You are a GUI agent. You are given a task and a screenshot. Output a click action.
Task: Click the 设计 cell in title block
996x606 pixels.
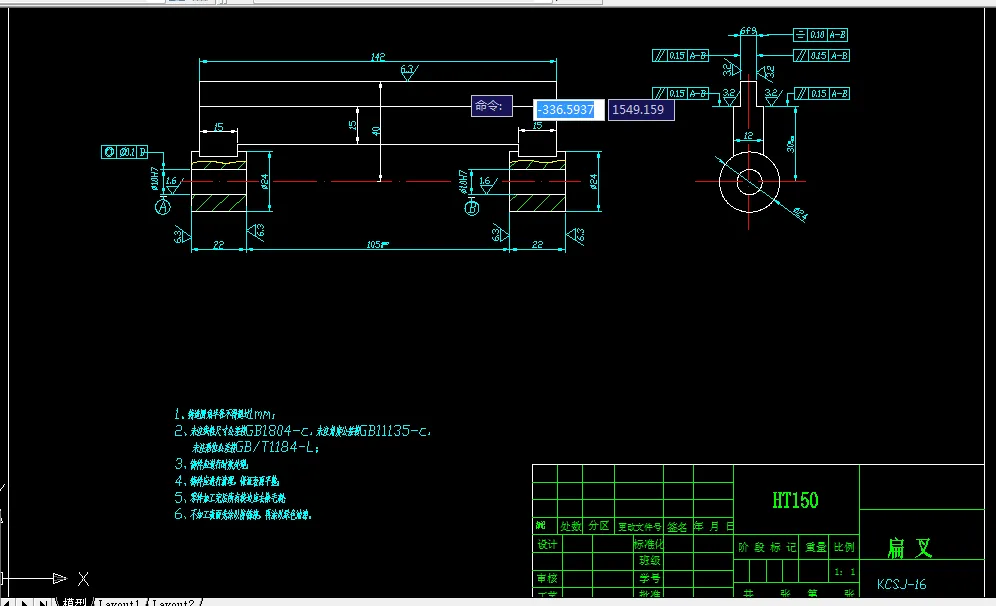(547, 544)
